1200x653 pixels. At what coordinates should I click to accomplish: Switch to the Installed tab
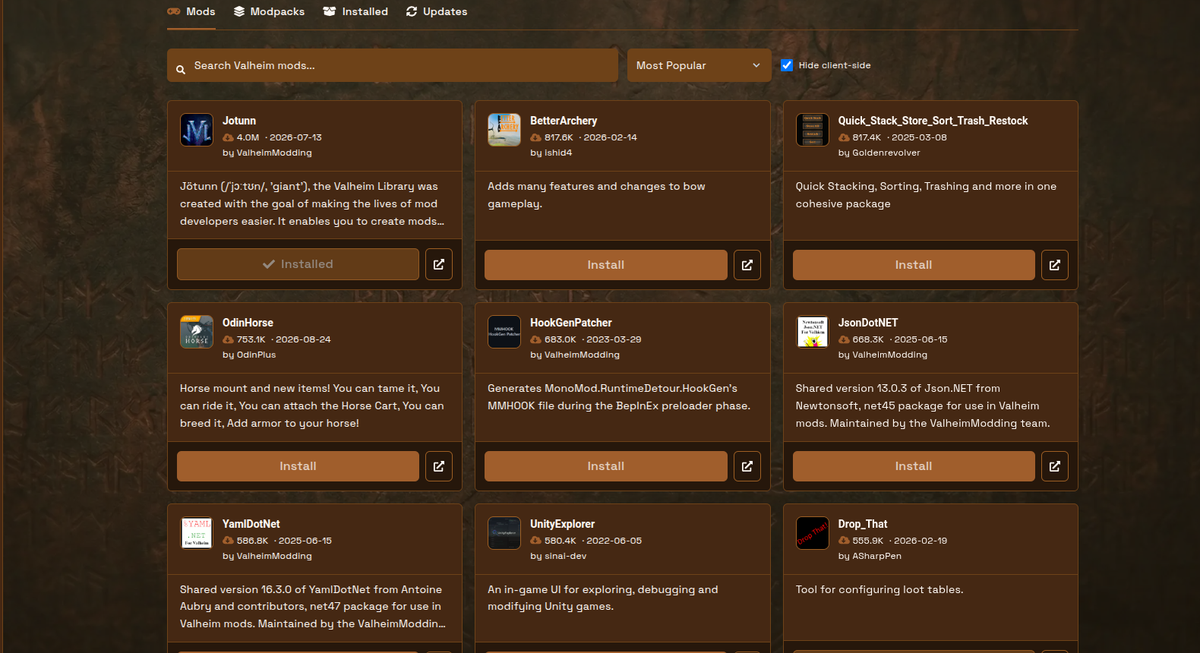tap(356, 12)
